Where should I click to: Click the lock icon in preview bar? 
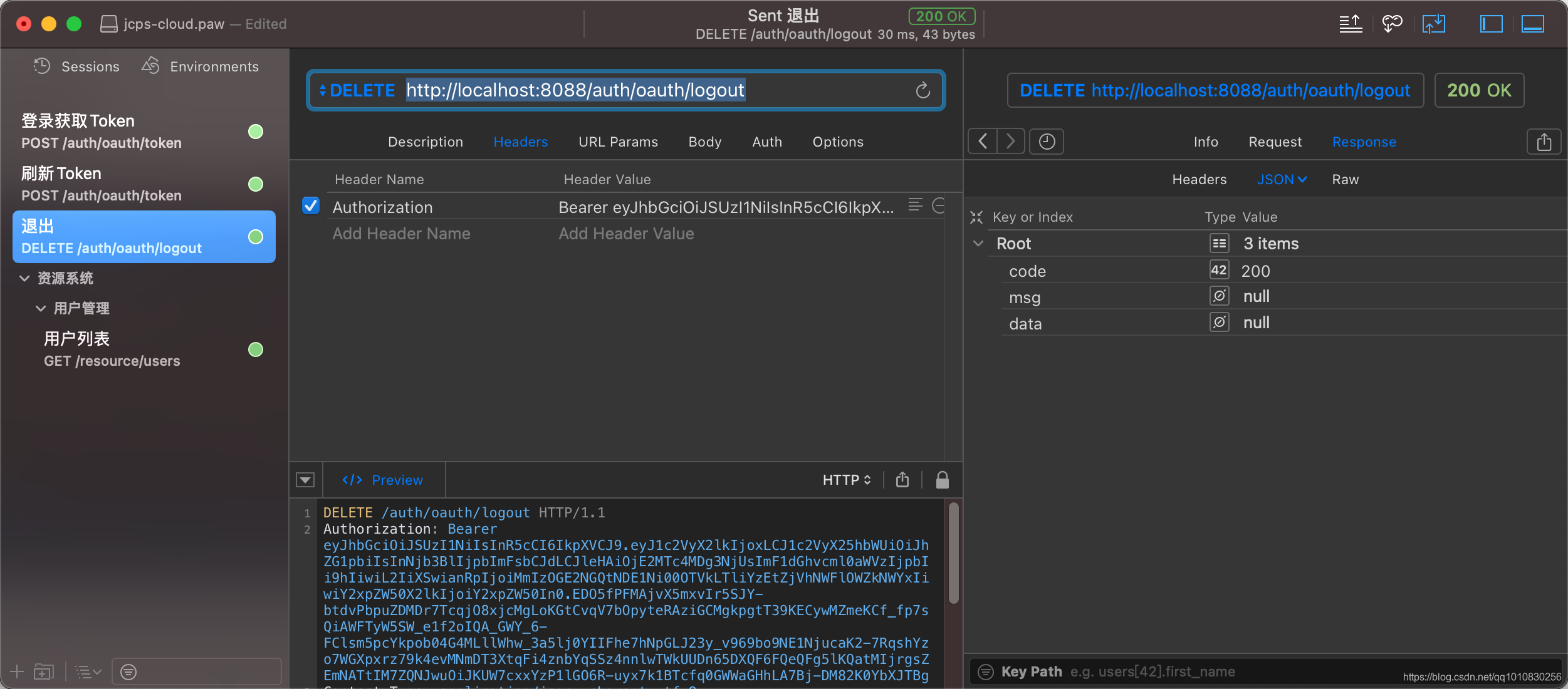[942, 480]
